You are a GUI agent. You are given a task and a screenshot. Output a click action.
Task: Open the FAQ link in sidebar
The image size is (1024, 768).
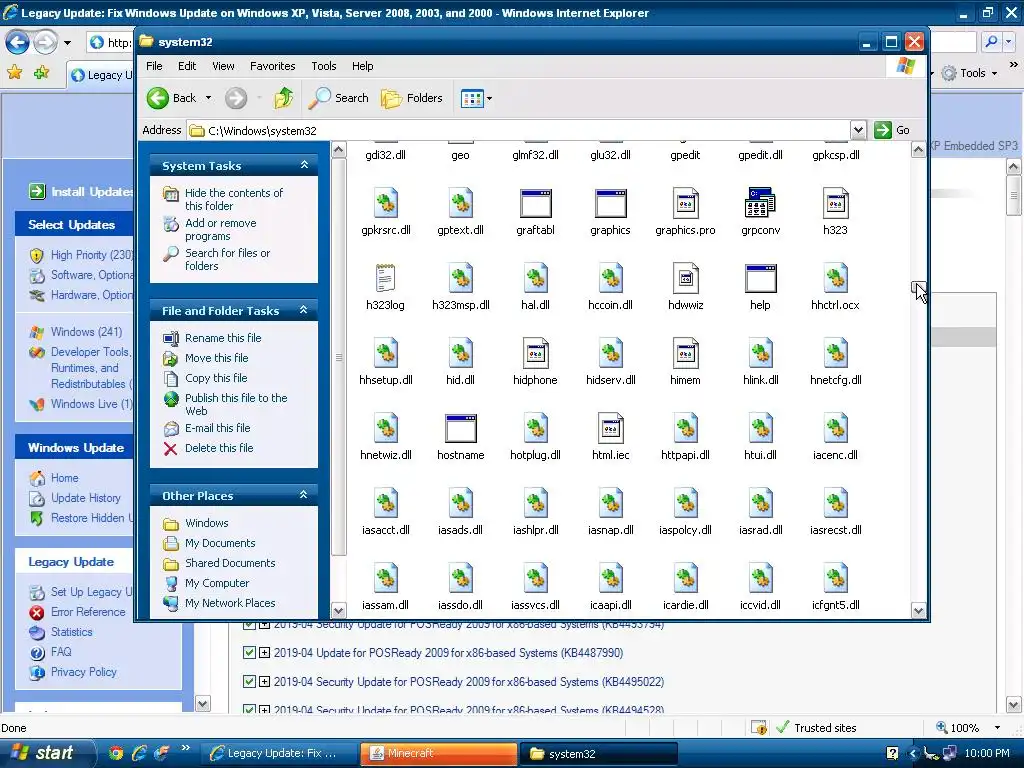pos(61,652)
